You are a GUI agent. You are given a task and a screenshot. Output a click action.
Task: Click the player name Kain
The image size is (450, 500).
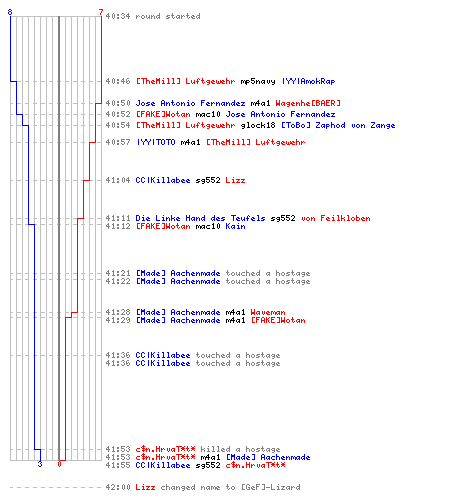pyautogui.click(x=235, y=226)
